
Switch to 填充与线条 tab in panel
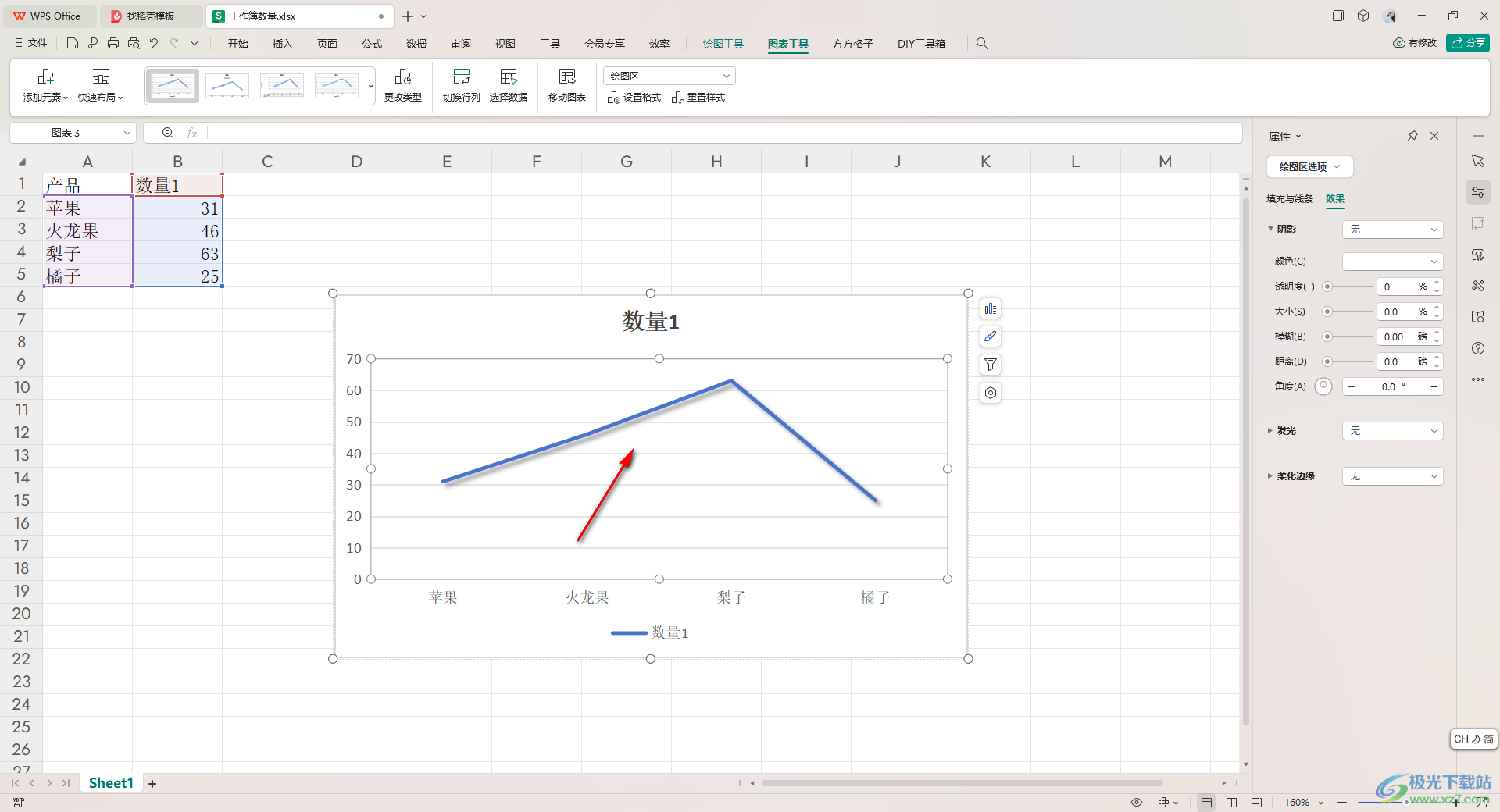(x=1290, y=199)
